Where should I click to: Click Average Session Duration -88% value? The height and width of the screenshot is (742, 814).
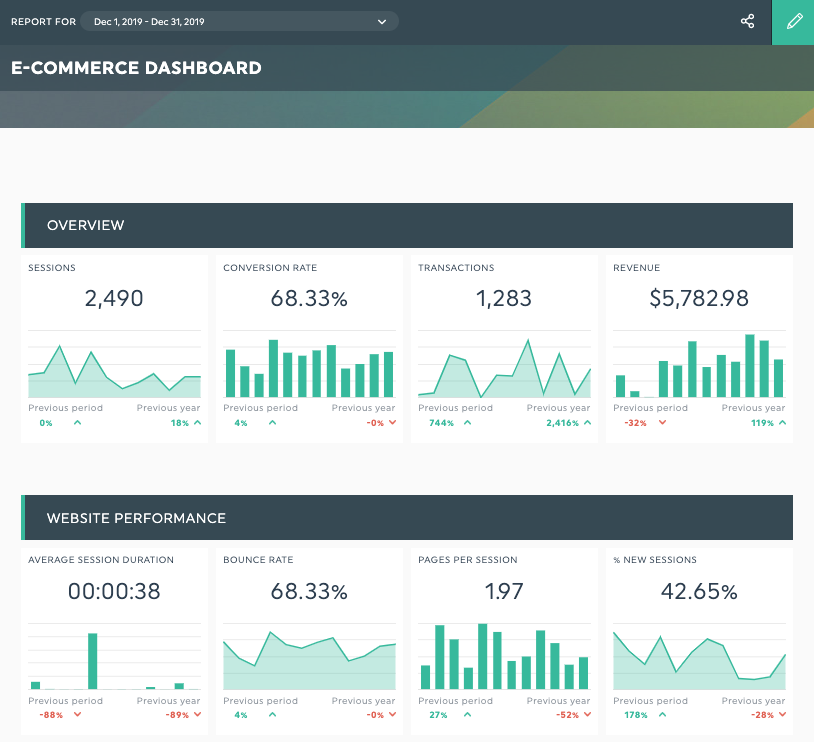click(x=51, y=715)
